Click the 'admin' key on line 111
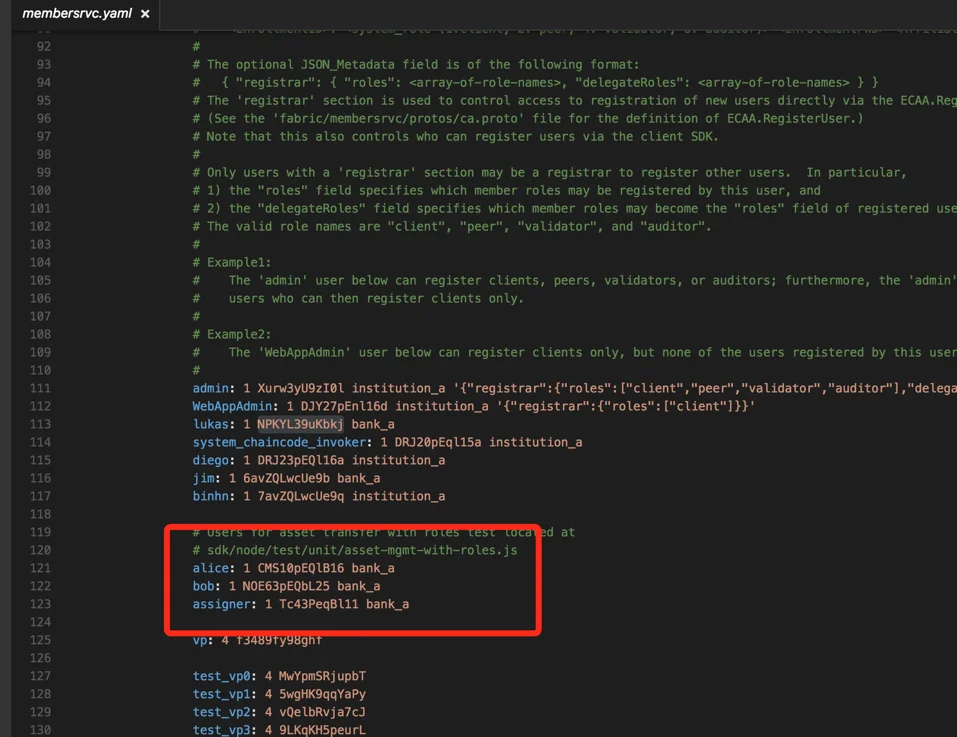 coord(211,388)
